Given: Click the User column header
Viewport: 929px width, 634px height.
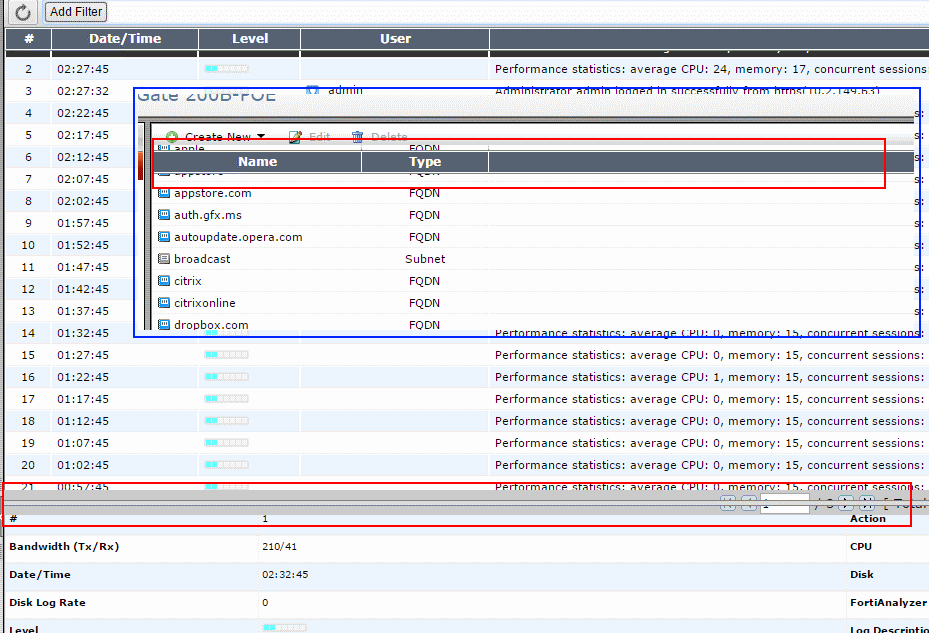Looking at the screenshot, I should point(395,39).
